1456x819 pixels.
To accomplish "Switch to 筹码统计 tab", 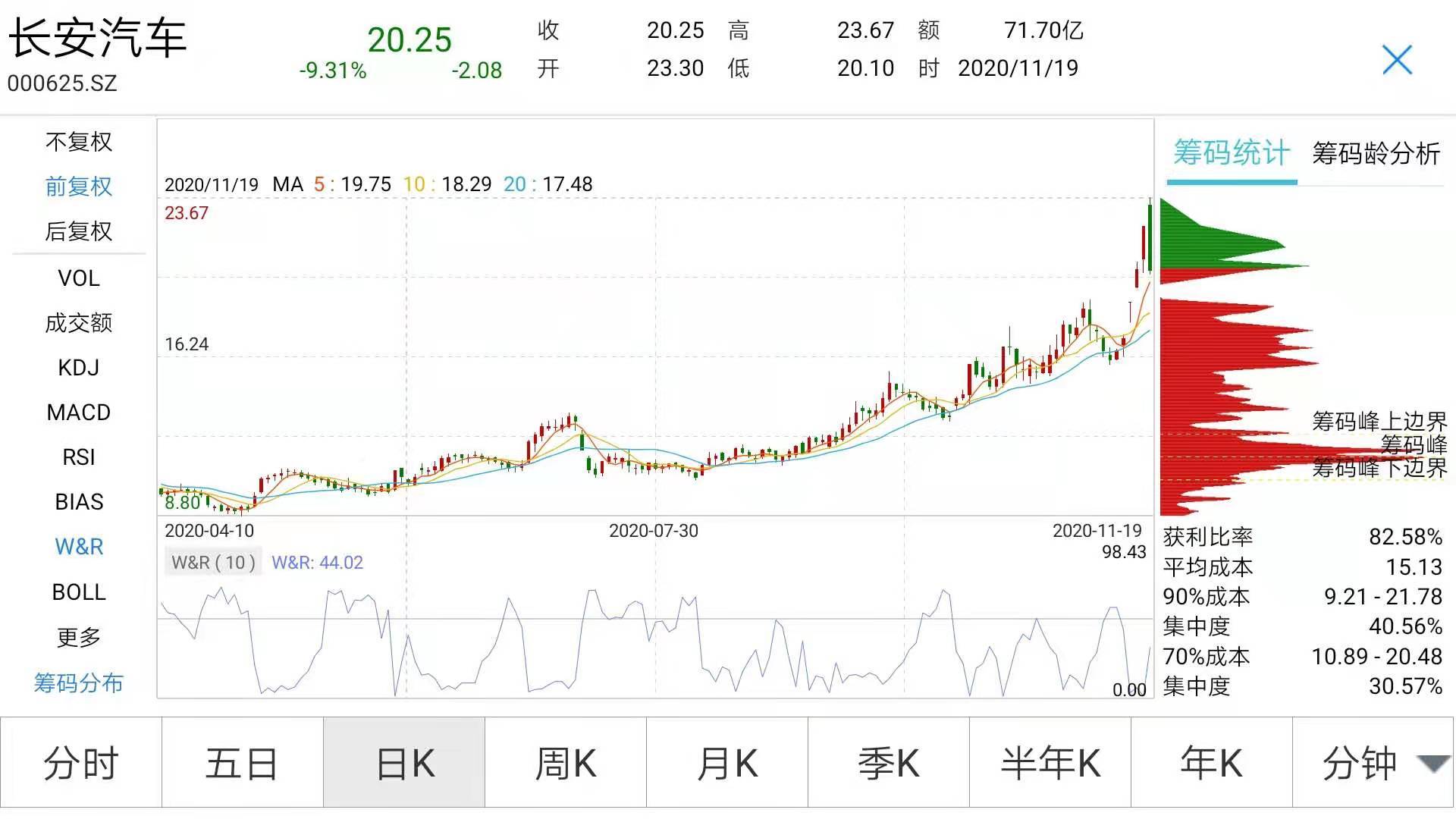I will pyautogui.click(x=1231, y=154).
